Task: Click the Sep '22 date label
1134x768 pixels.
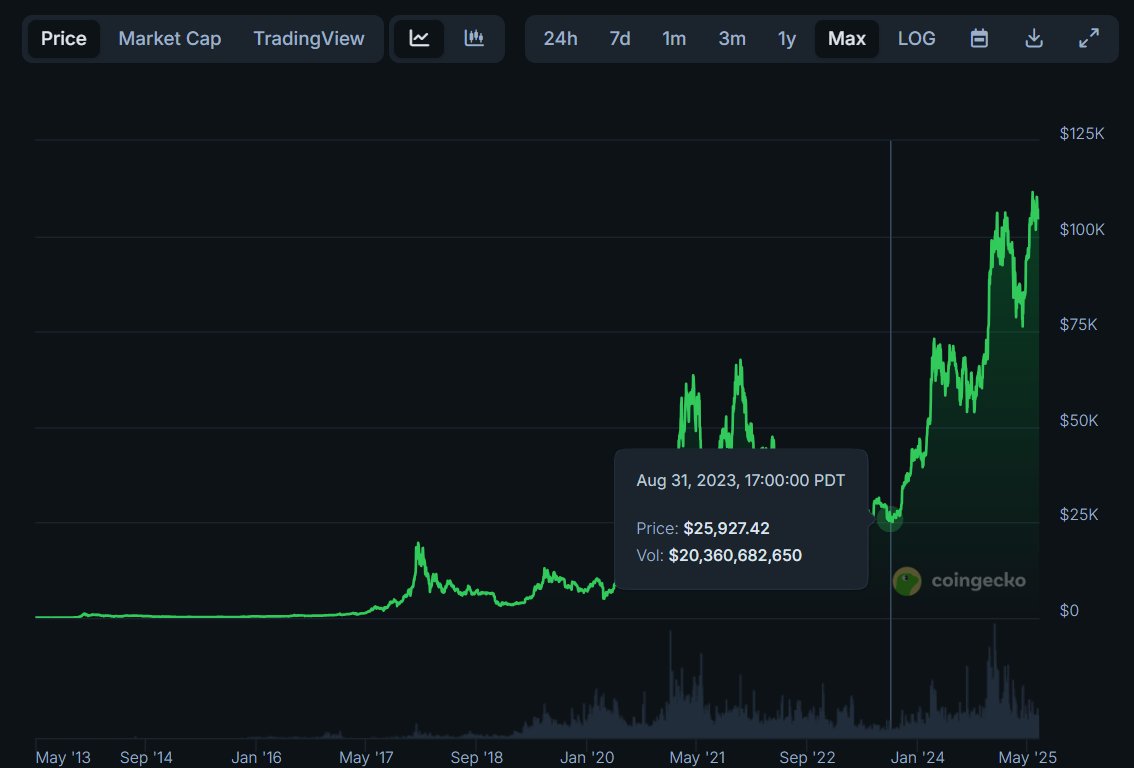Action: pos(807,757)
